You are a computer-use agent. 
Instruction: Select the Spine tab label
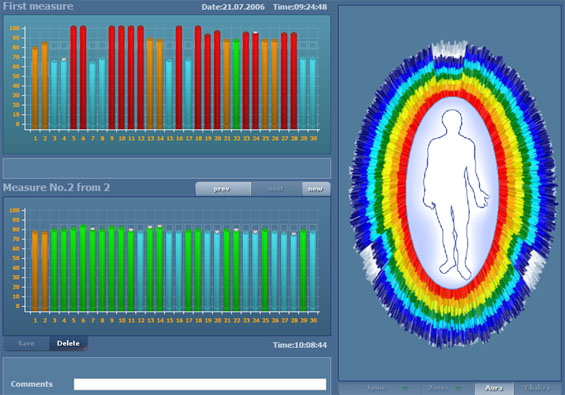[376, 388]
